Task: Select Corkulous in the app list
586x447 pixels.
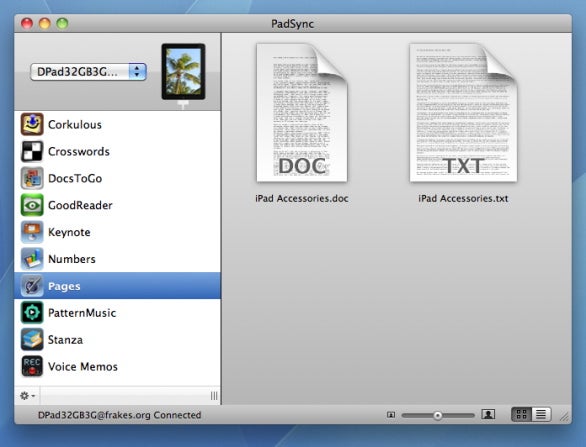Action: coord(117,124)
